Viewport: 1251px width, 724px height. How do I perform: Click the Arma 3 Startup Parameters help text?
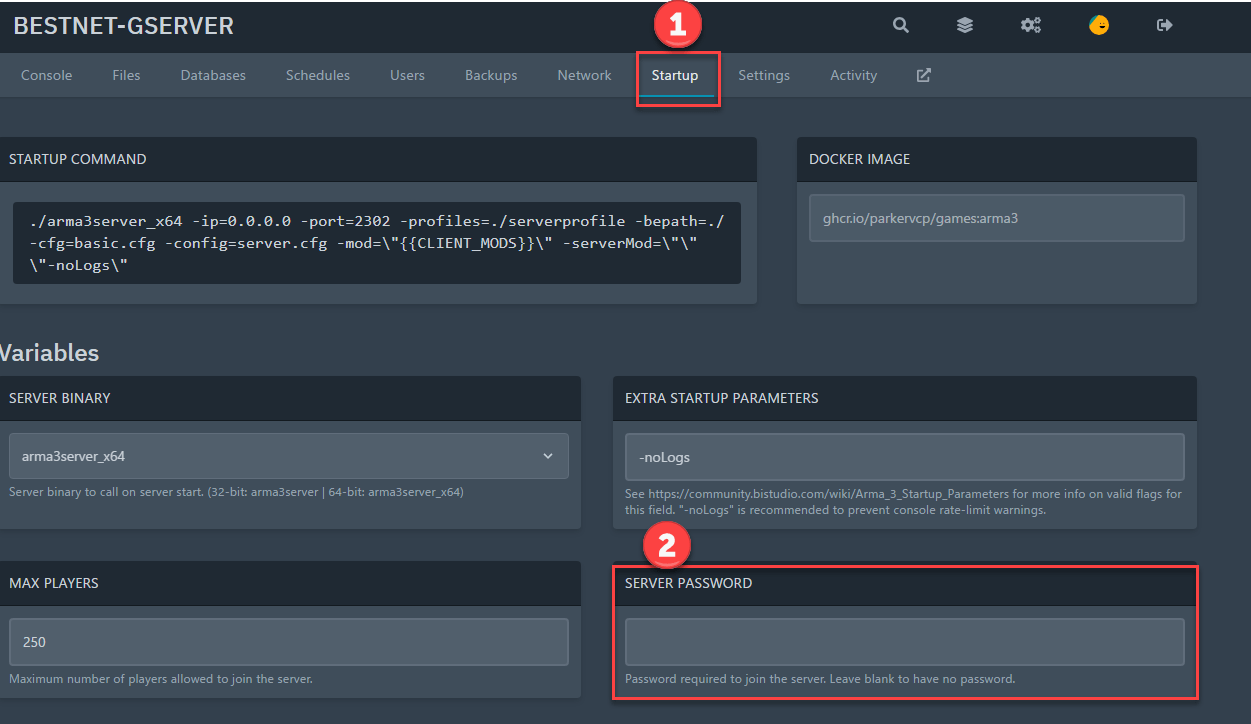coord(903,502)
